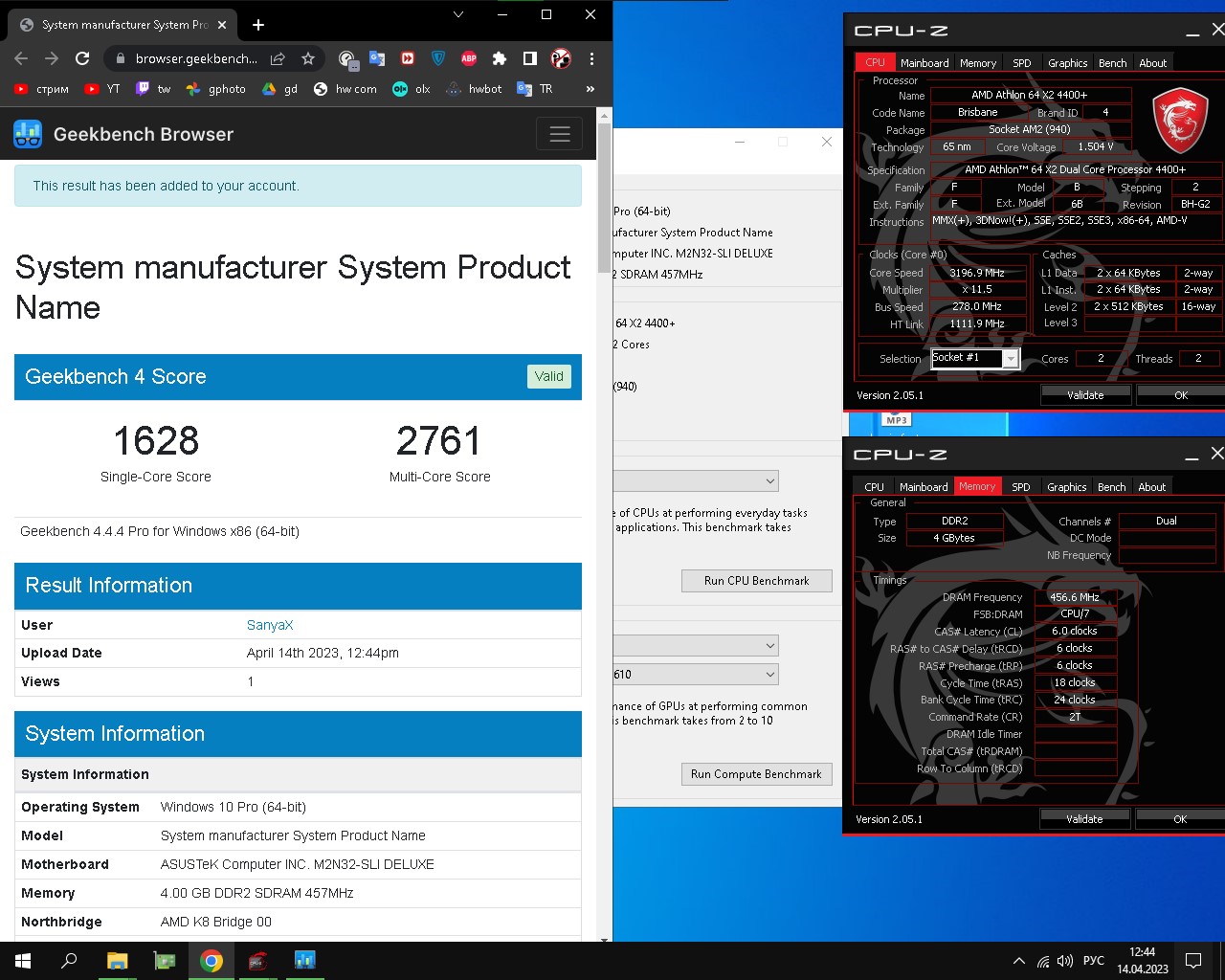The height and width of the screenshot is (980, 1225).
Task: Share this page from address bar
Action: point(278,58)
